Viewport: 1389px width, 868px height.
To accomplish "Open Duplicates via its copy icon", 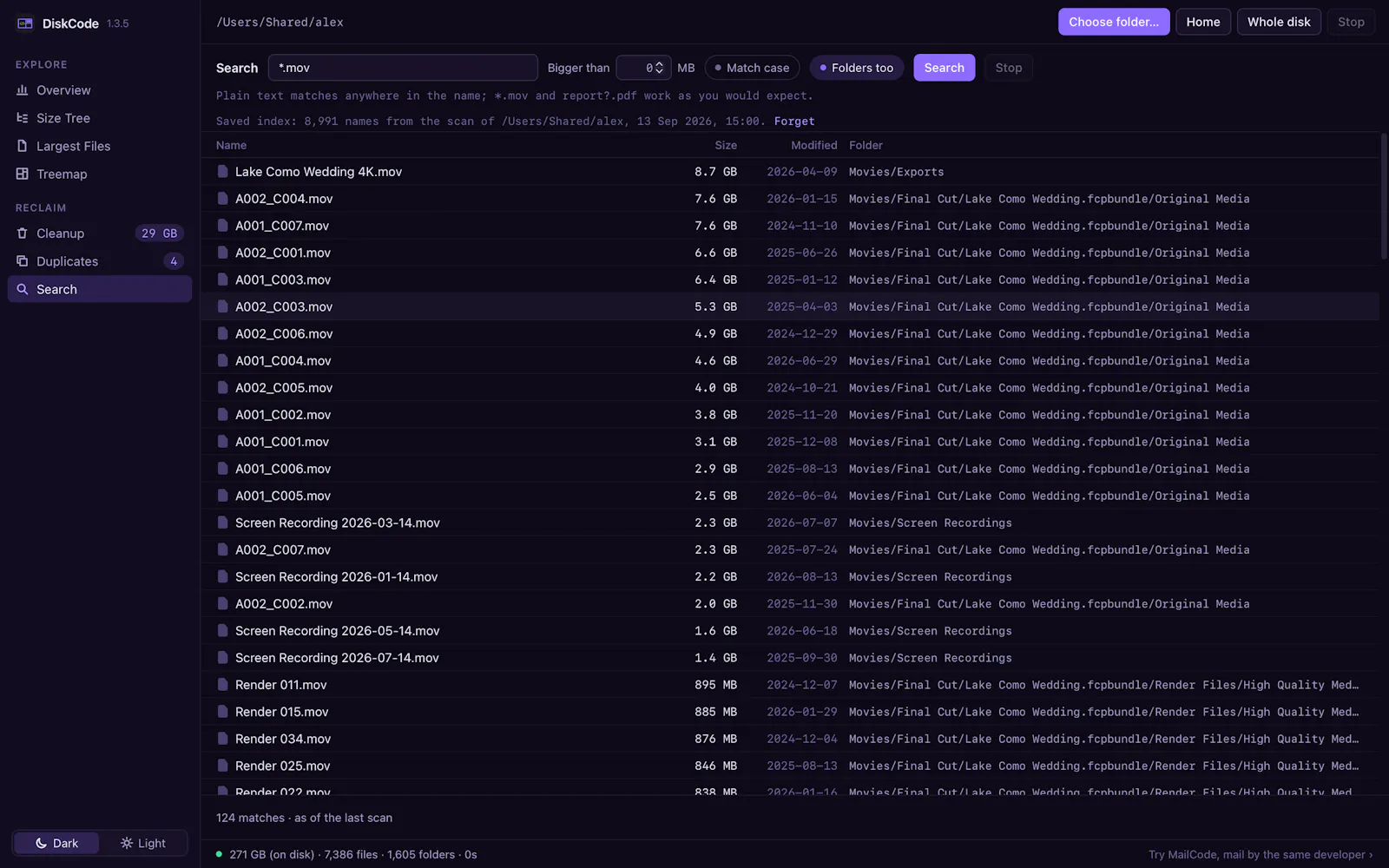I will pyautogui.click(x=23, y=261).
